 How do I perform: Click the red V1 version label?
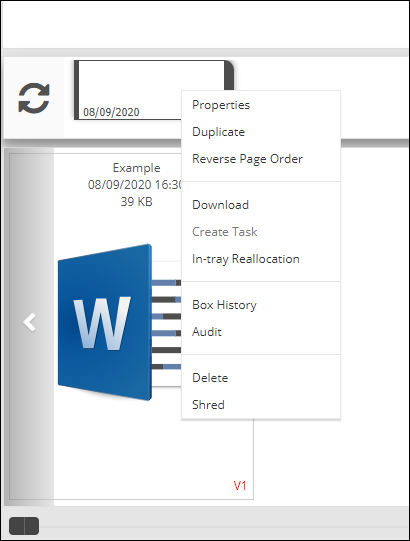[x=240, y=485]
